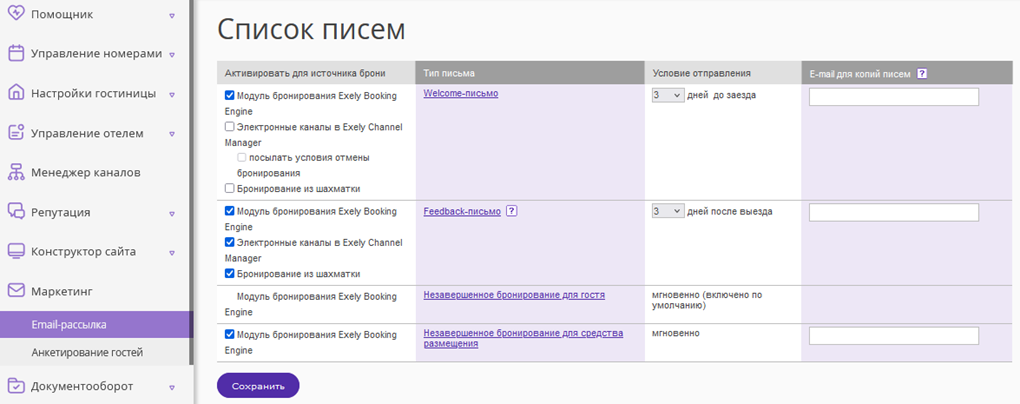Click the Сохранить button
The image size is (1020, 404).
coord(258,385)
